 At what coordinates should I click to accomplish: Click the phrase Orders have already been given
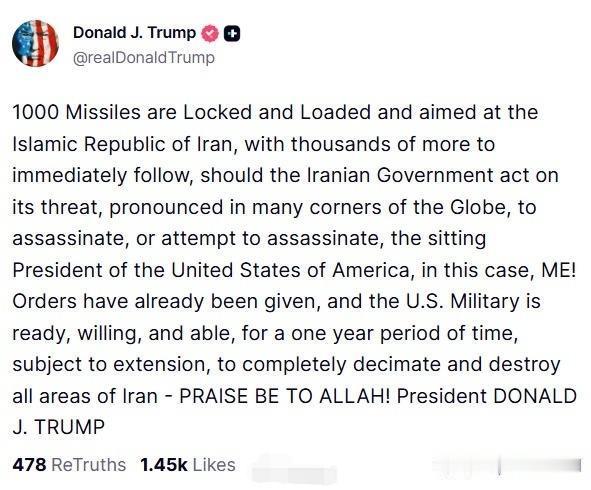tap(167, 301)
